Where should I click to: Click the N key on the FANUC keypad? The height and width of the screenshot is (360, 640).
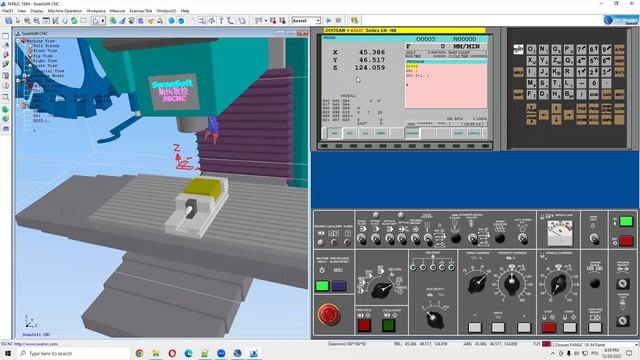click(543, 49)
